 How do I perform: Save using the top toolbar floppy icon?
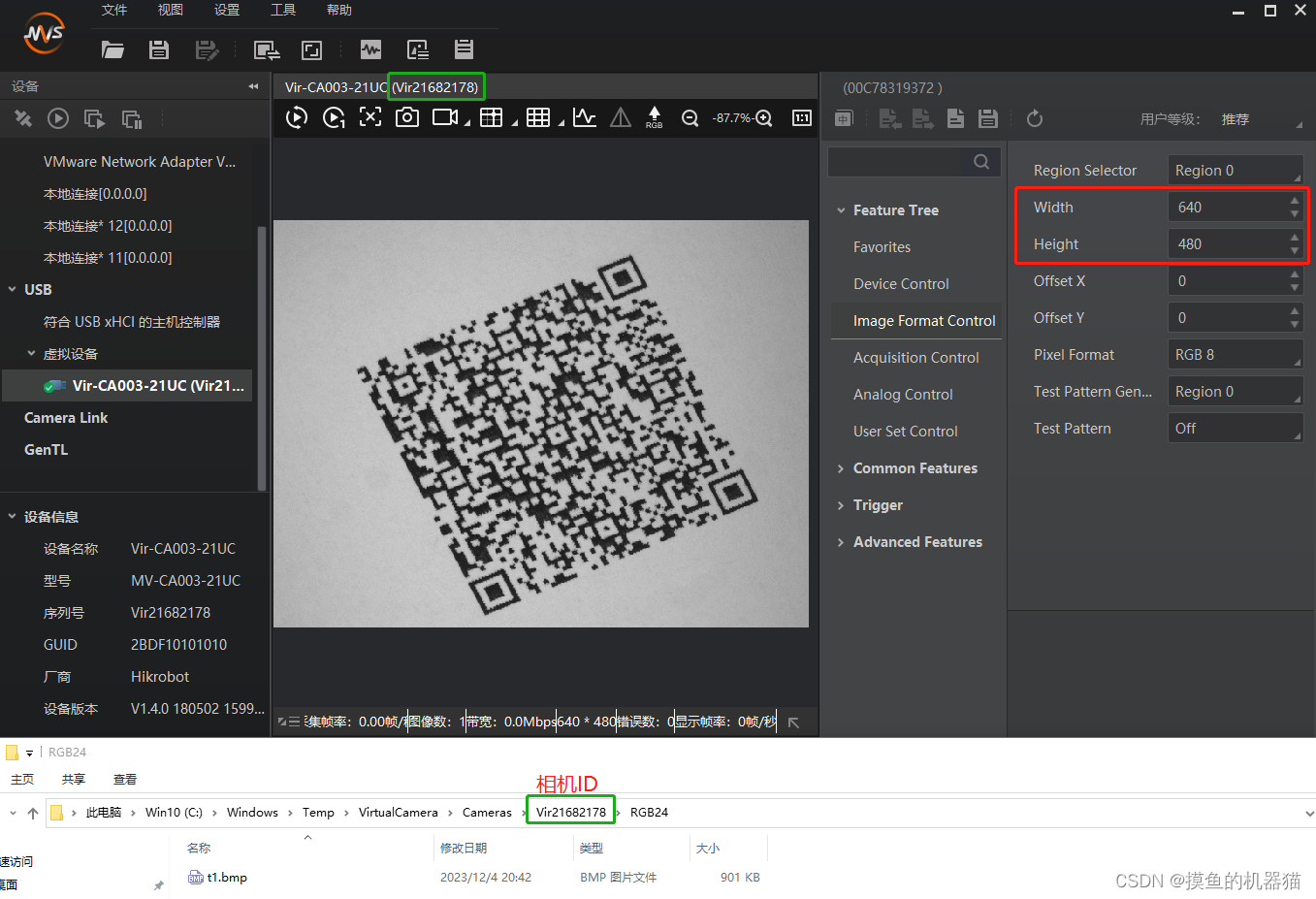click(x=159, y=49)
